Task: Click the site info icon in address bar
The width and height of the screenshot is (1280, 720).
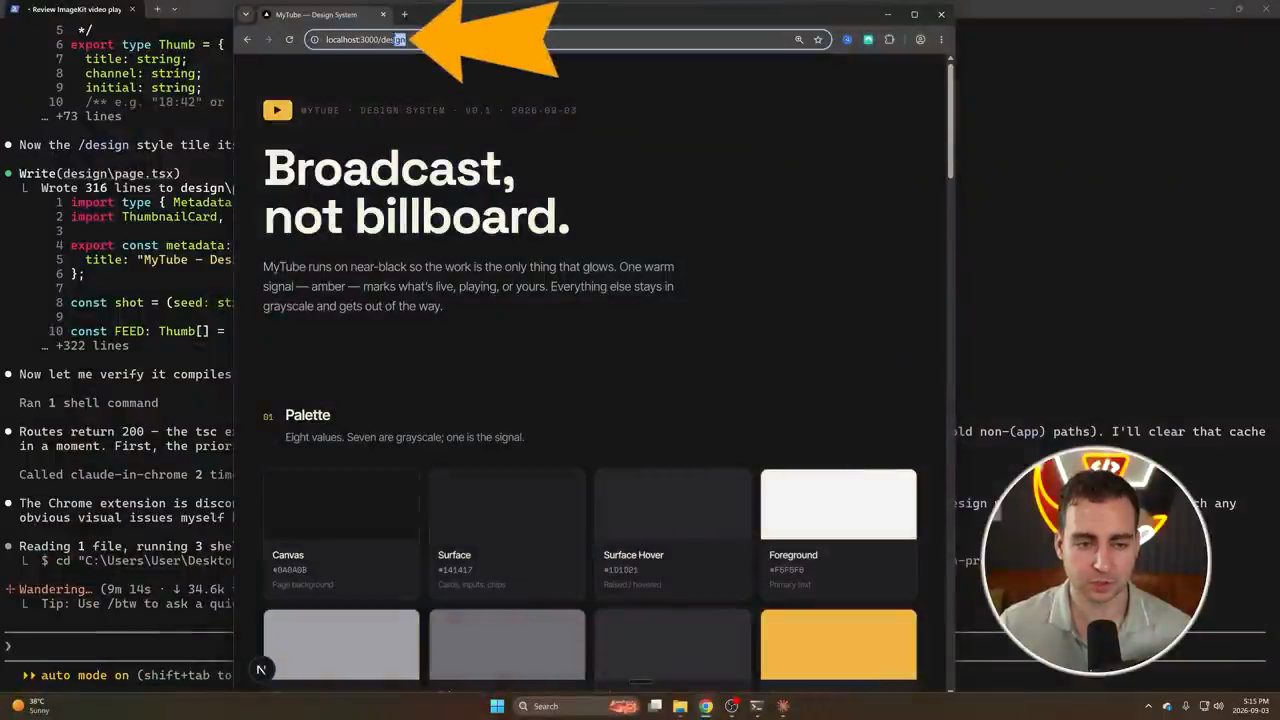Action: point(314,40)
